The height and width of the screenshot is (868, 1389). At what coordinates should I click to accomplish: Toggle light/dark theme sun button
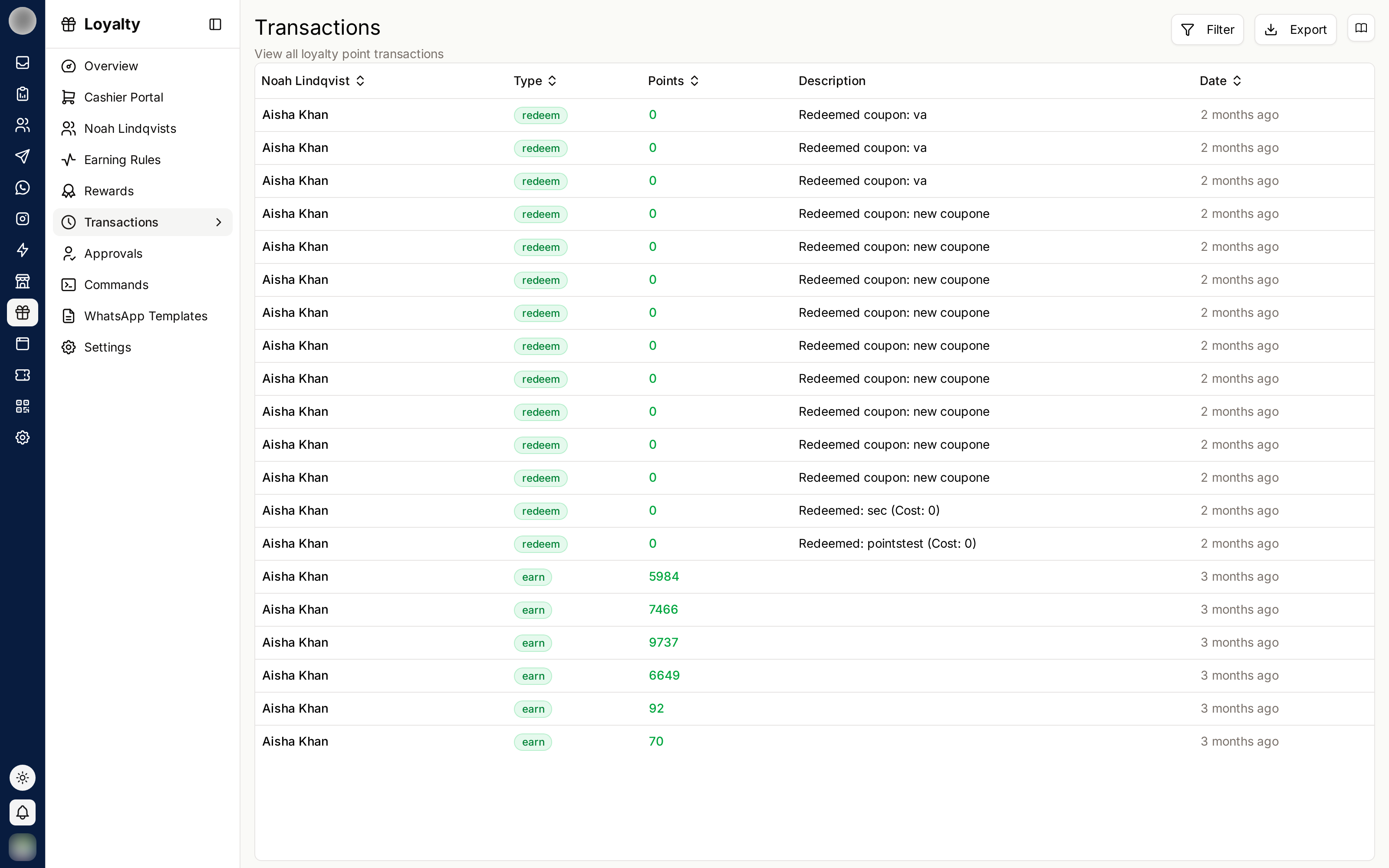pyautogui.click(x=23, y=778)
